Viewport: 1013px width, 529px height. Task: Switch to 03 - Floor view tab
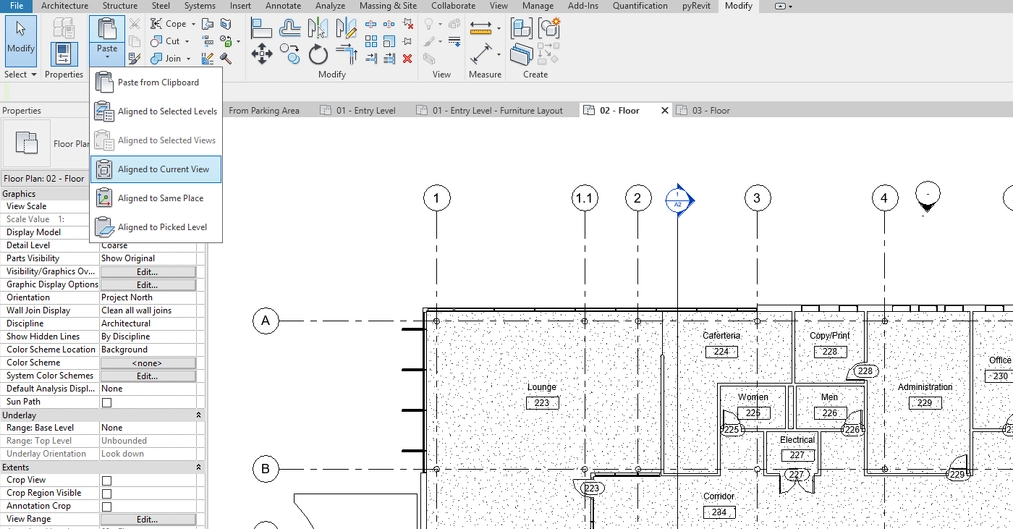704,110
